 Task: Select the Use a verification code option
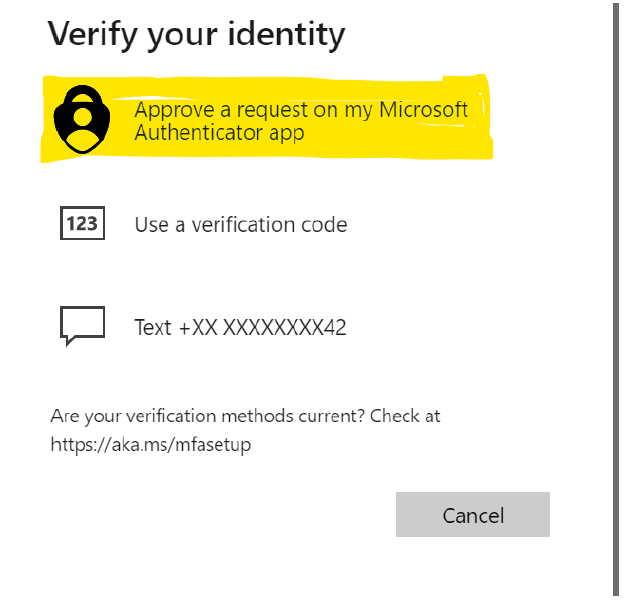[240, 225]
